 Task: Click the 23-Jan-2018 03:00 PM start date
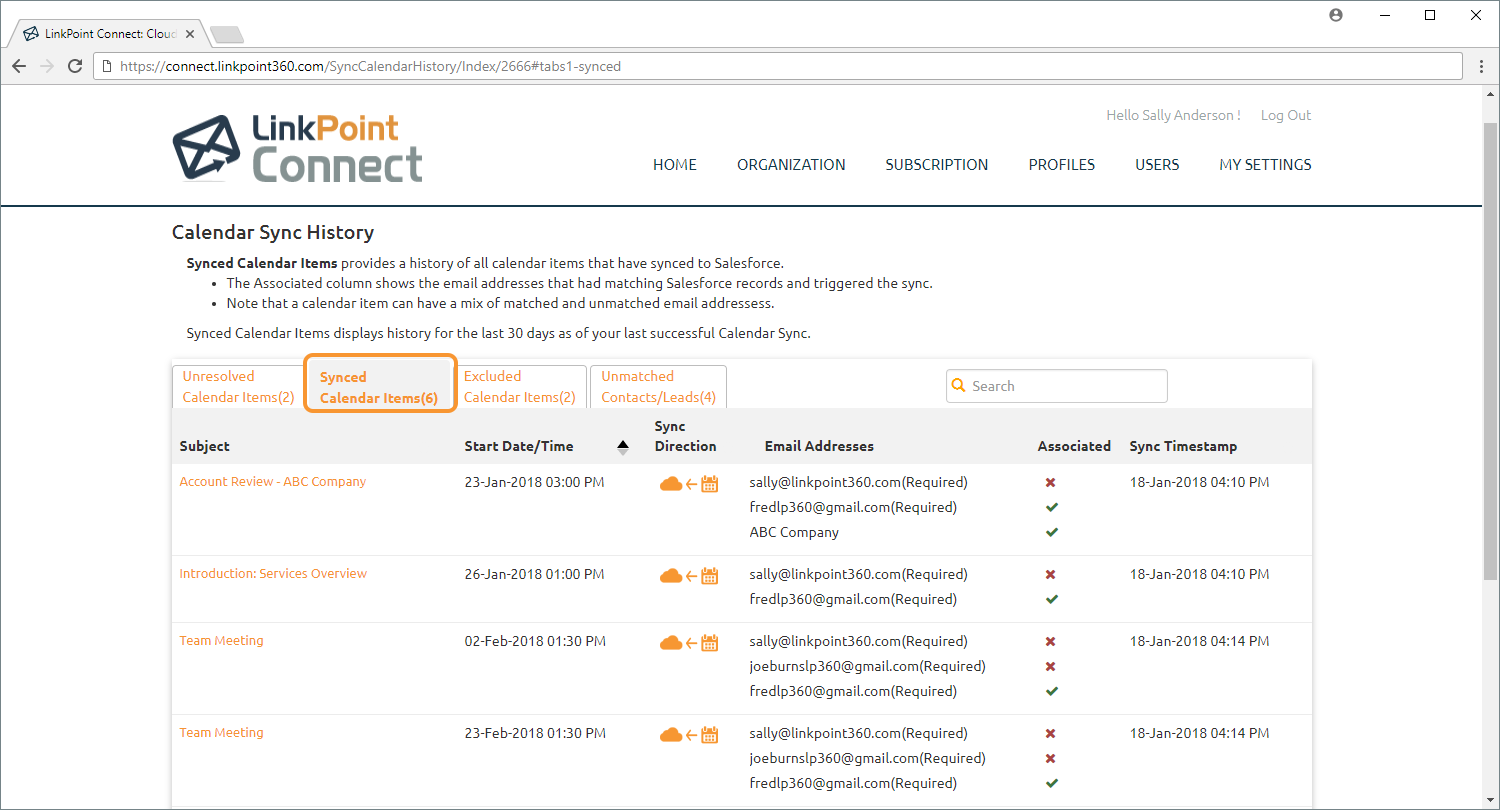pos(535,482)
